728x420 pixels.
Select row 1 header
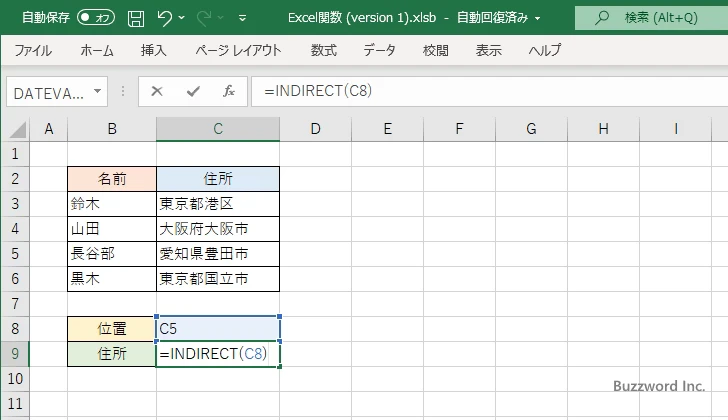click(x=15, y=154)
